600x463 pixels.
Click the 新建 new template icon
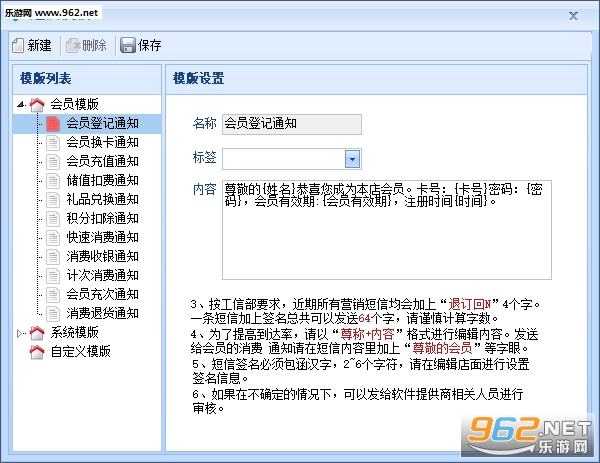tap(18, 46)
